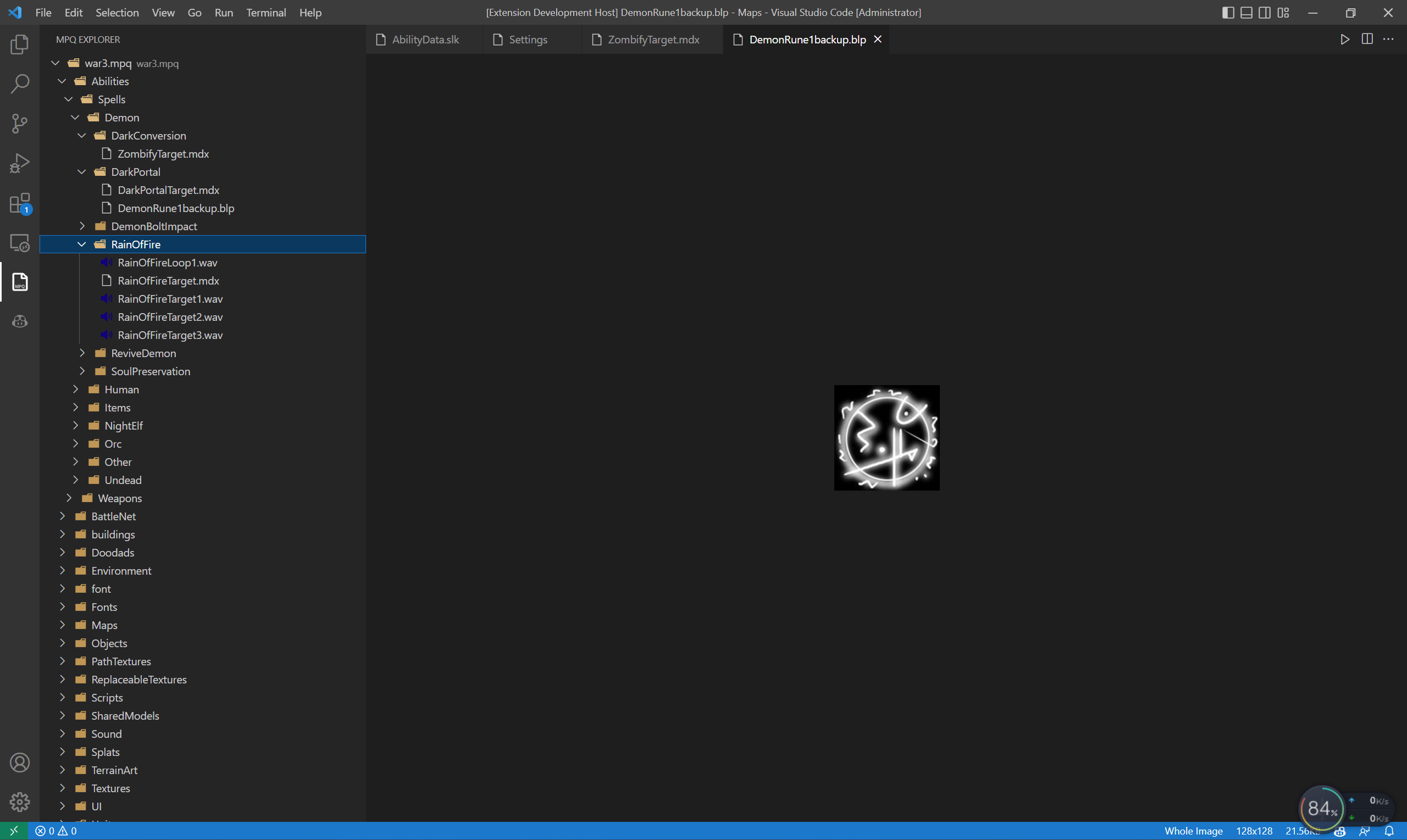Open the File menu
Viewport: 1407px width, 840px height.
coord(43,13)
